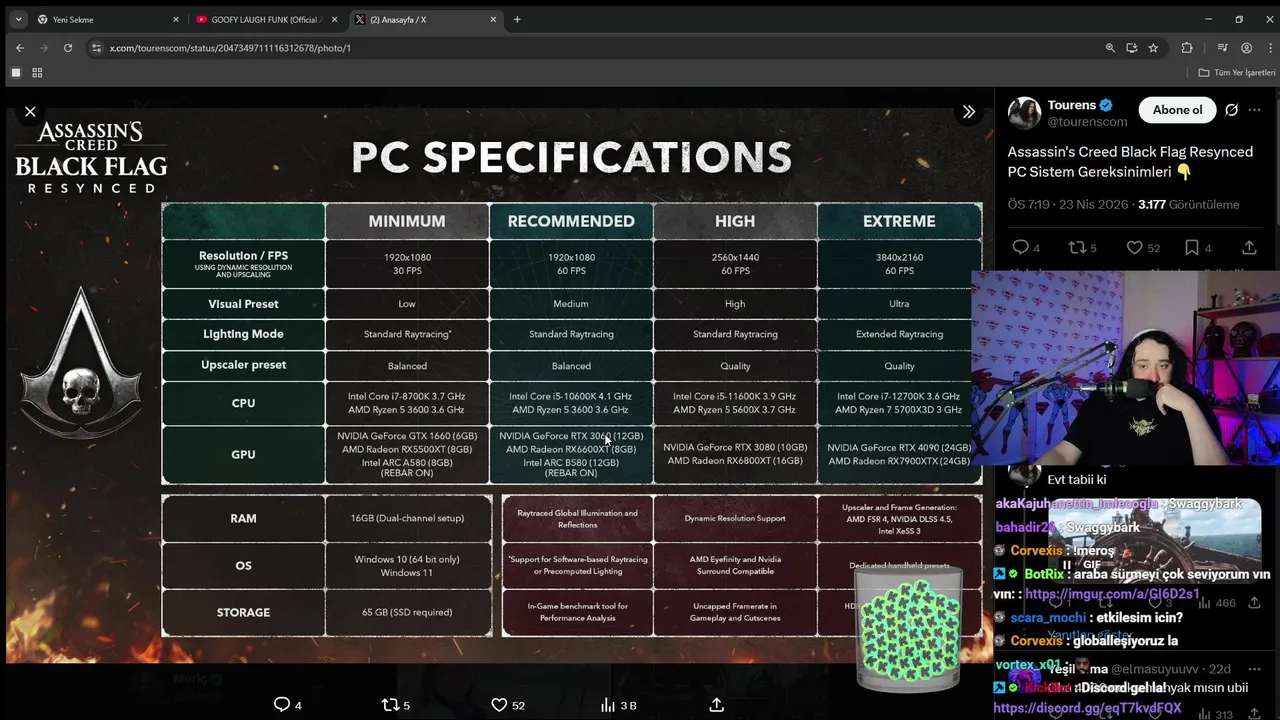The image size is (1280, 720).
Task: Repost icon in tweet side panel
Action: point(1077,247)
